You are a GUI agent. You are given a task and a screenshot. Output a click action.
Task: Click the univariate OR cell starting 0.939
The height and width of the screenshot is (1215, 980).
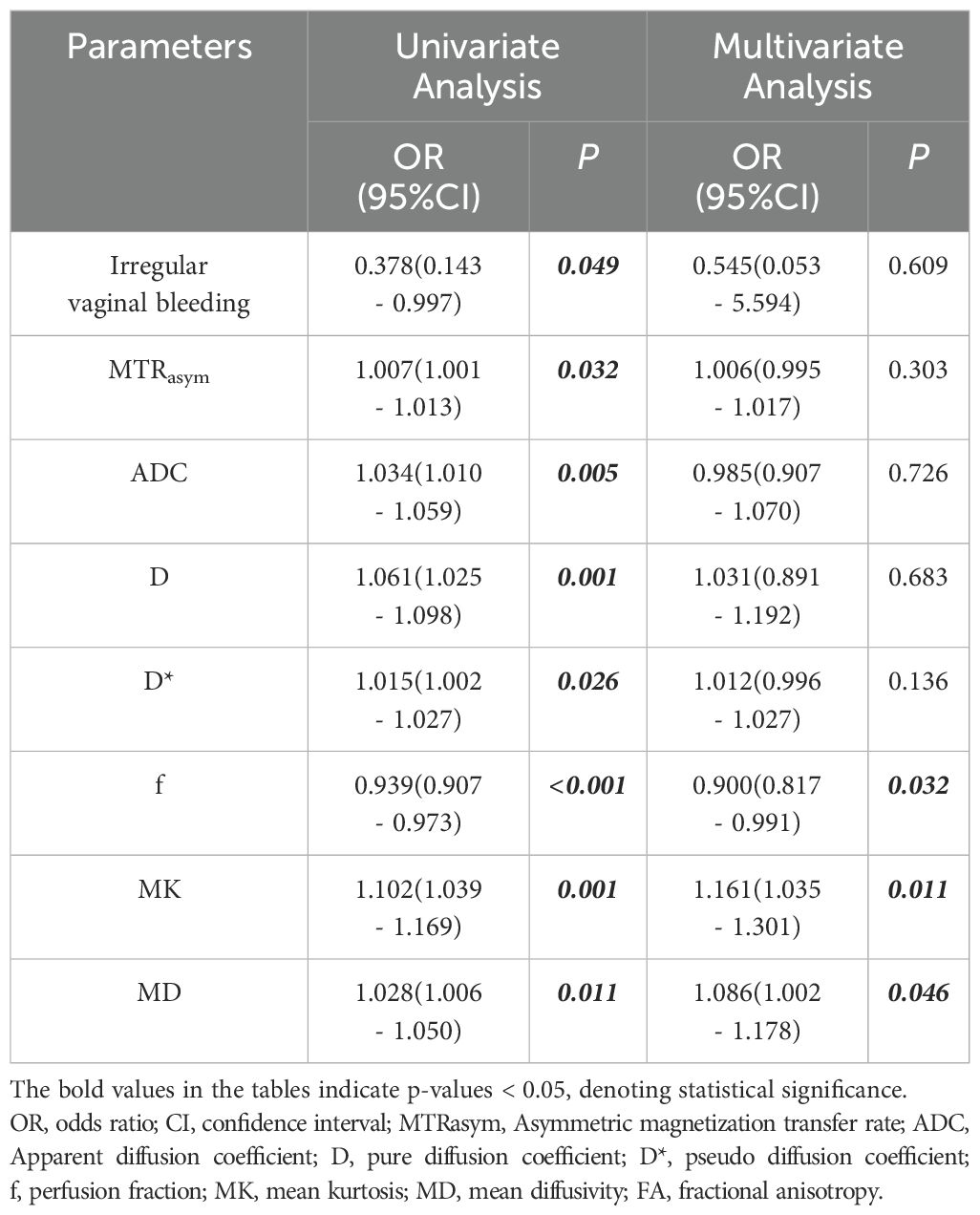click(x=418, y=803)
